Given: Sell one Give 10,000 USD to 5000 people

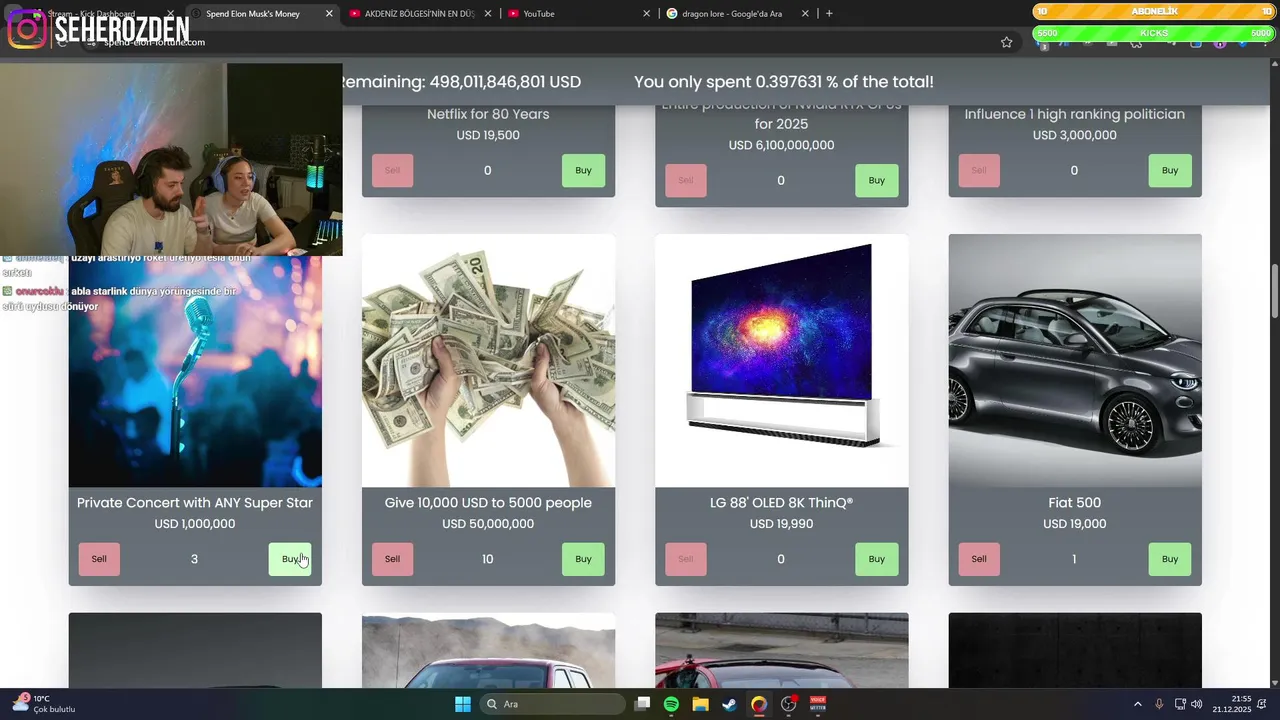Looking at the screenshot, I should pos(392,559).
